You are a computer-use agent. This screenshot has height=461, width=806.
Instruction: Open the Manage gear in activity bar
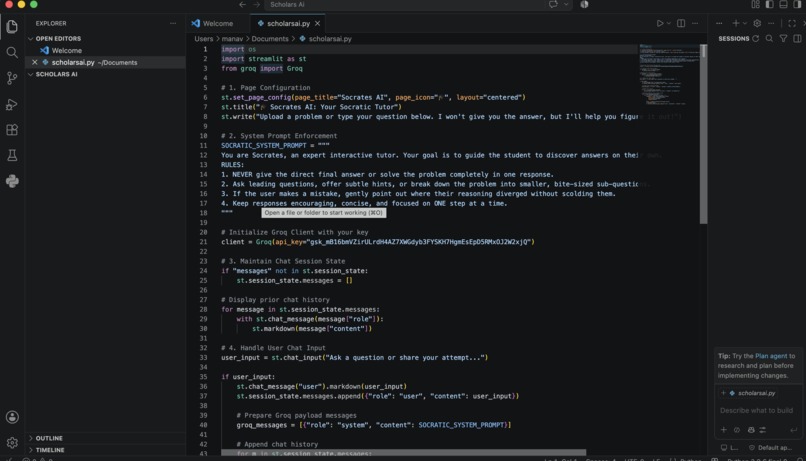click(x=12, y=442)
